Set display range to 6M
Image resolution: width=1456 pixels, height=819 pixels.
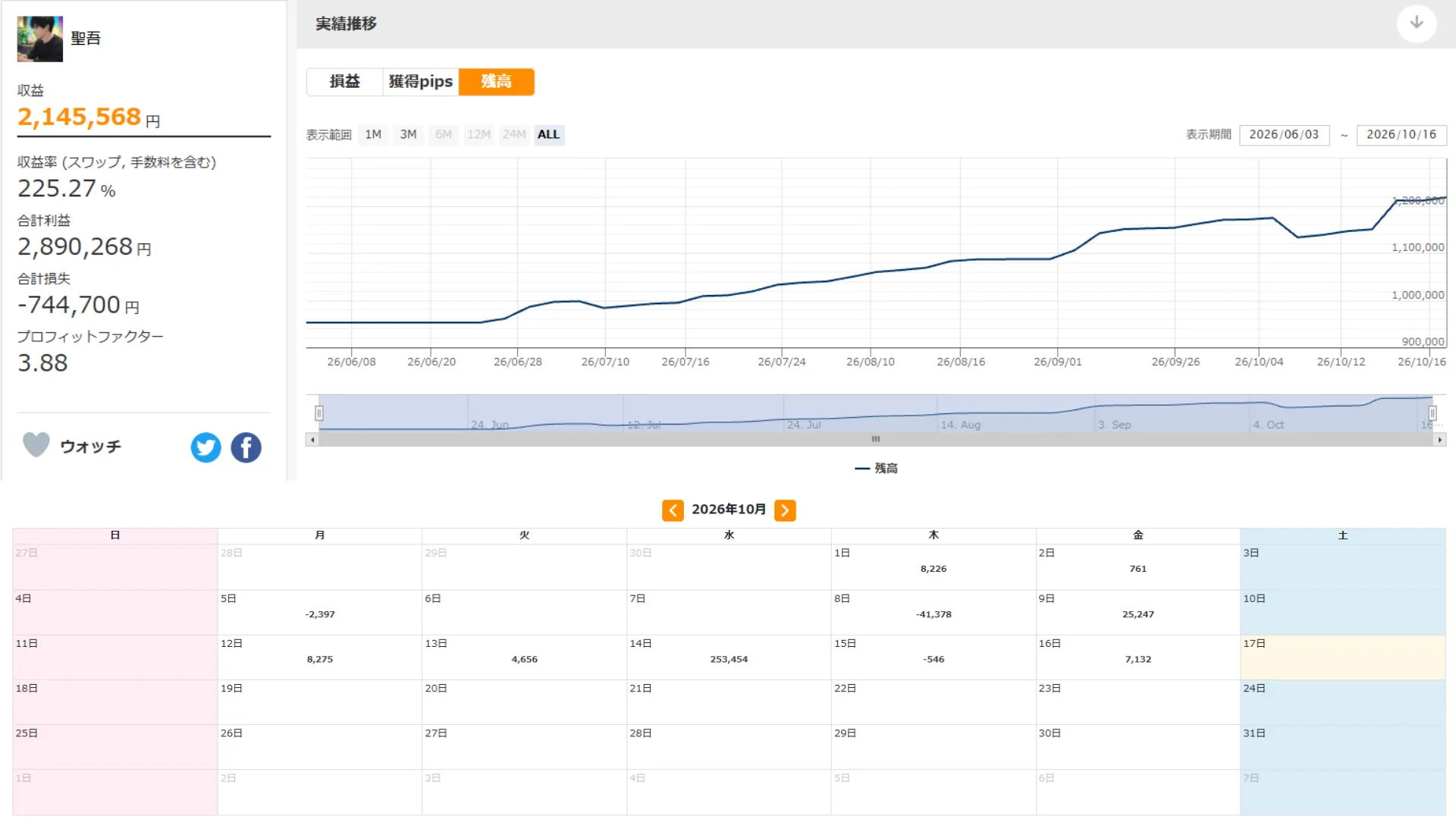click(x=444, y=135)
